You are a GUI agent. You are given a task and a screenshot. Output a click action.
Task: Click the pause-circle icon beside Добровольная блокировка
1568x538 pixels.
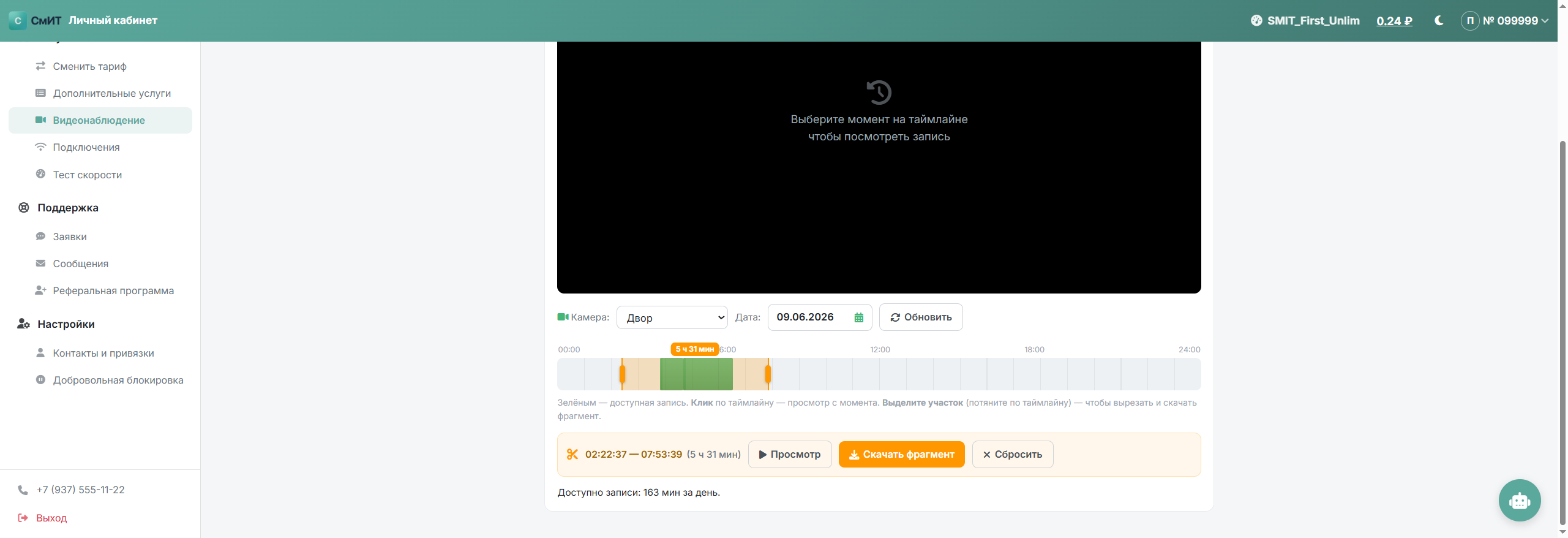coord(40,380)
